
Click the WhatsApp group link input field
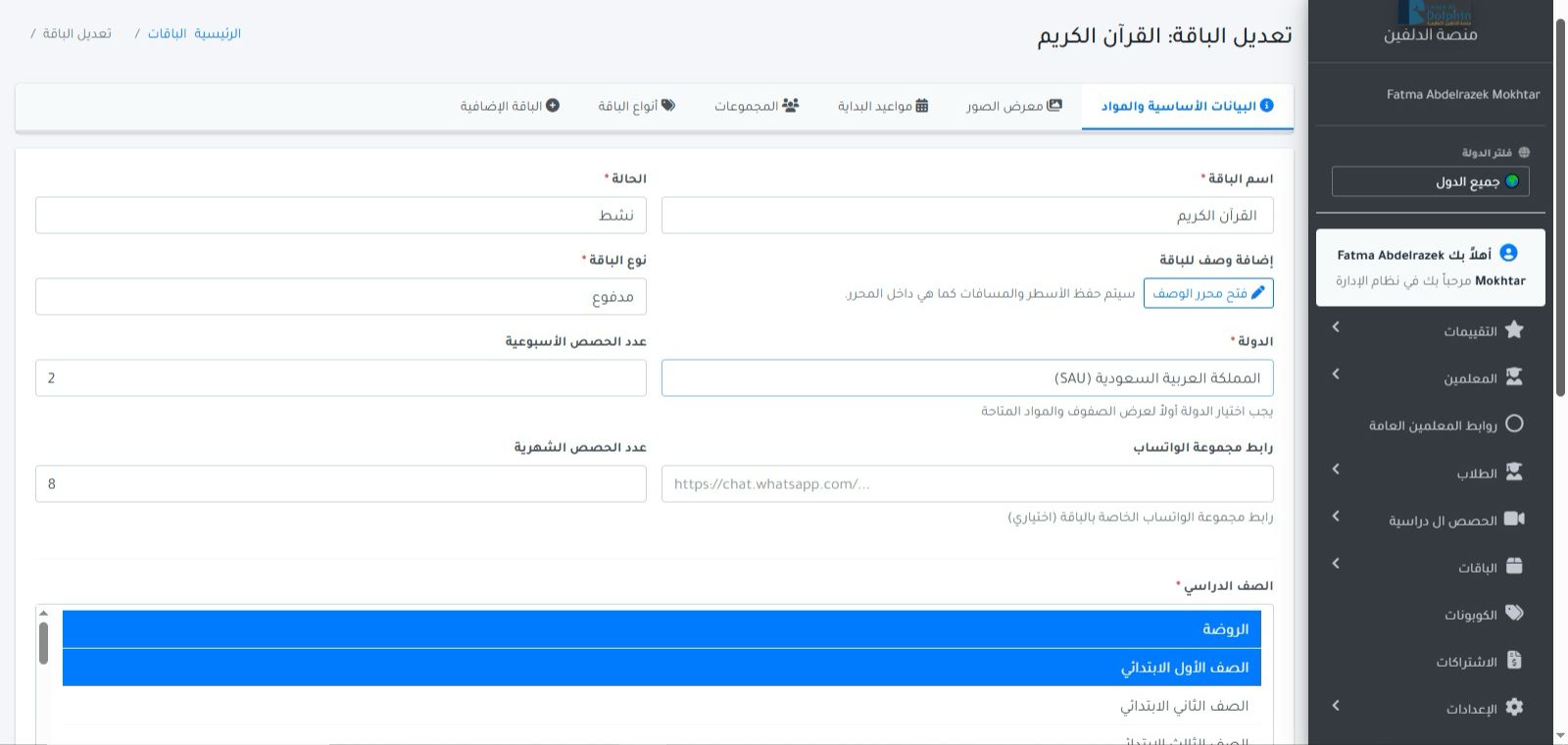(x=967, y=484)
